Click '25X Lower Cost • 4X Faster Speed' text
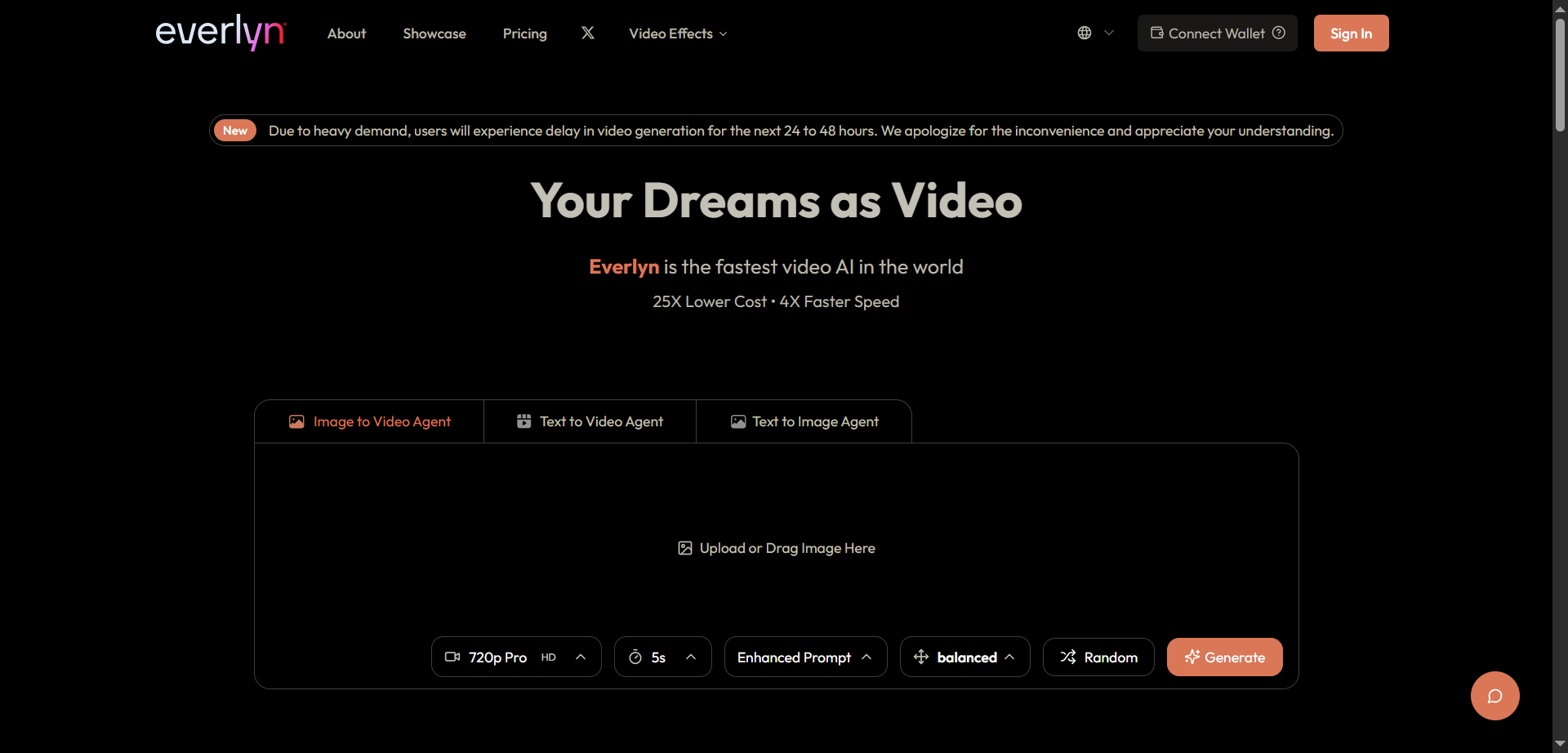Image resolution: width=1568 pixels, height=753 pixels. pos(776,301)
